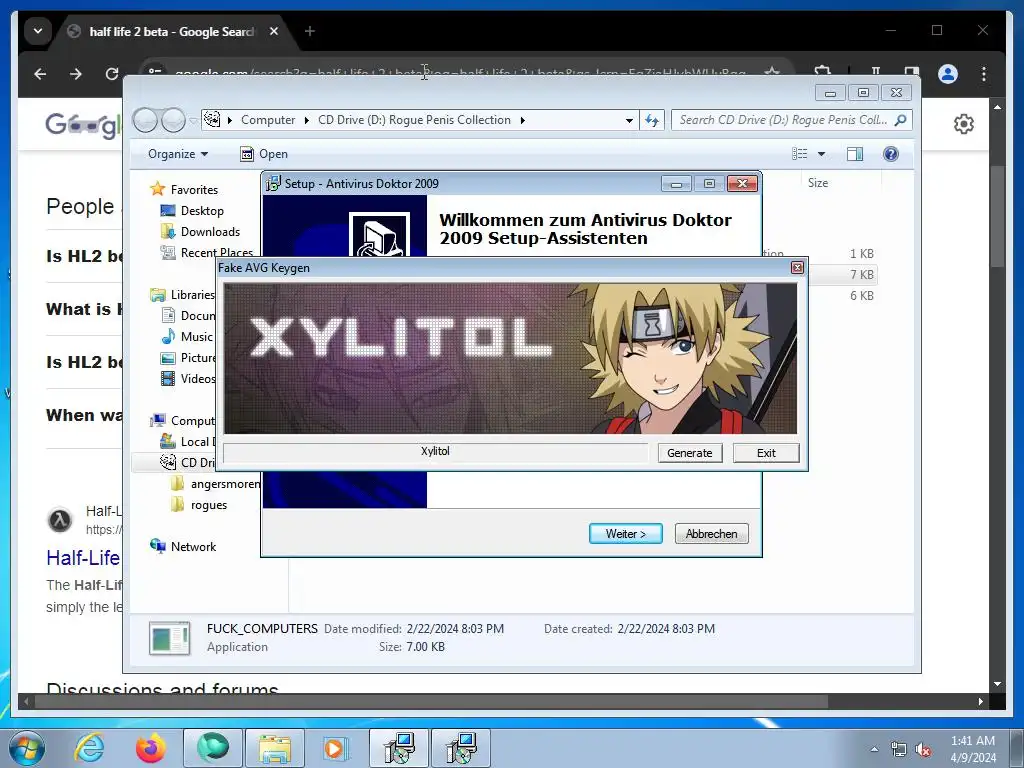Screen dimensions: 1024x768
Task: Click the Xylitol anime banner image
Action: click(x=510, y=359)
